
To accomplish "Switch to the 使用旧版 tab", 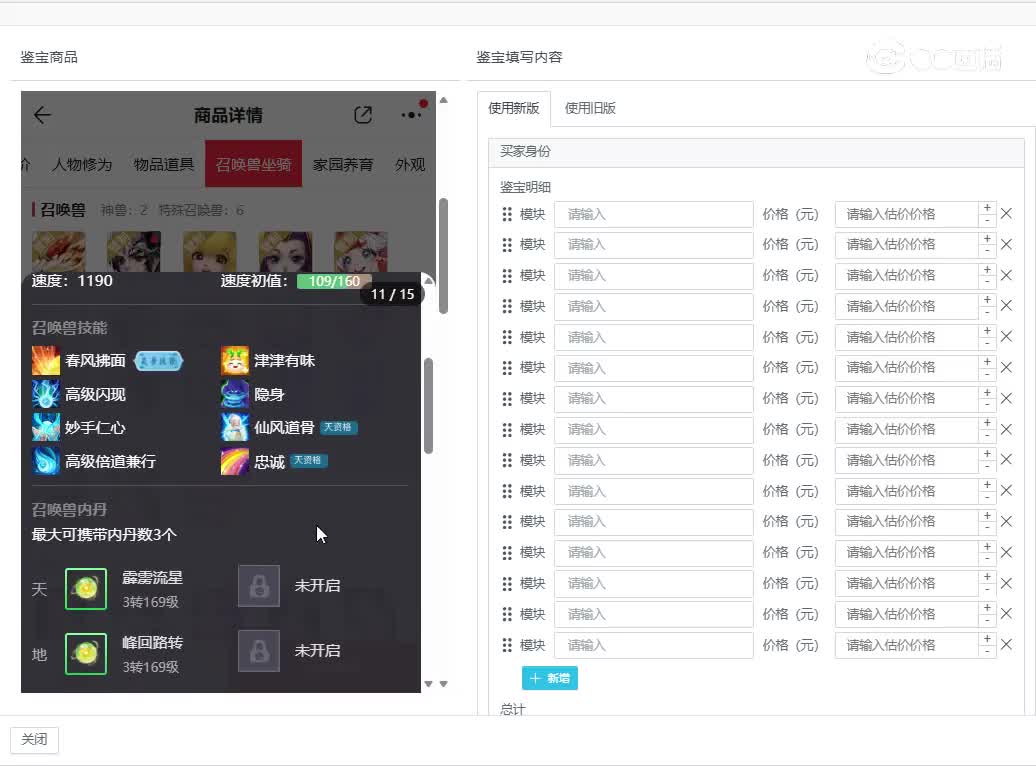I will coord(590,108).
